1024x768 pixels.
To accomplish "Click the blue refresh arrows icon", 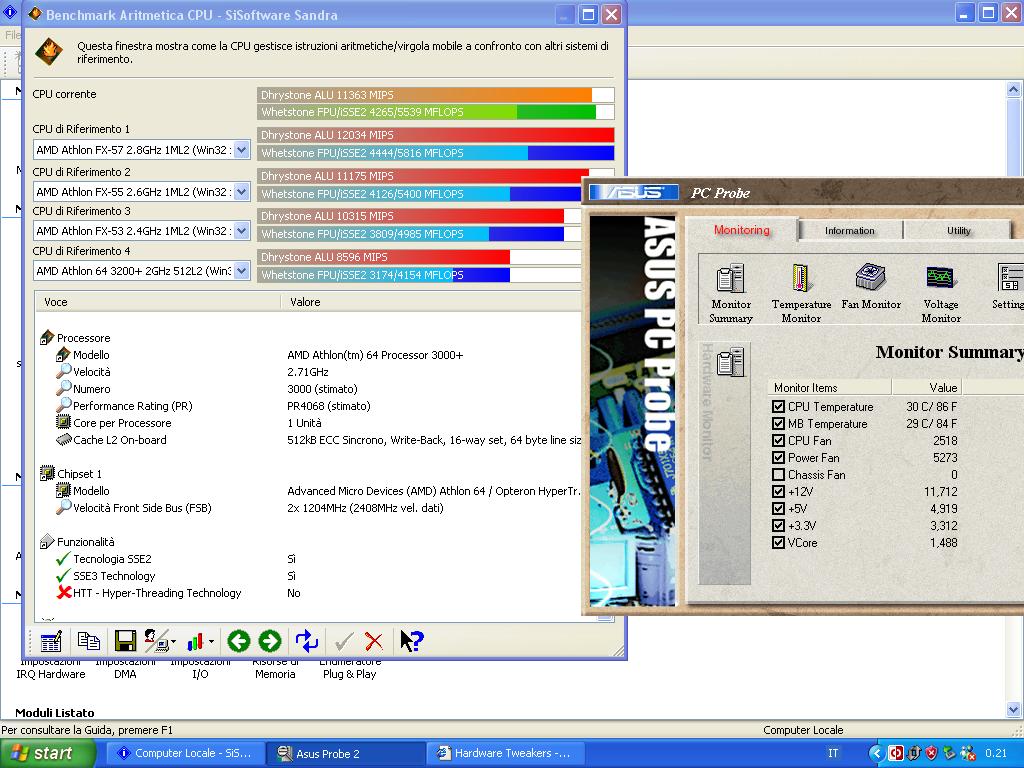I will point(306,641).
